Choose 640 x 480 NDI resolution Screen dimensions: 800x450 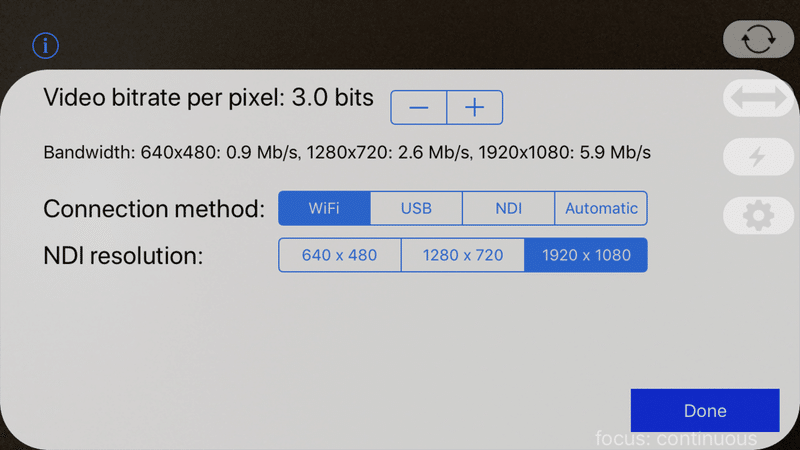[x=339, y=255]
